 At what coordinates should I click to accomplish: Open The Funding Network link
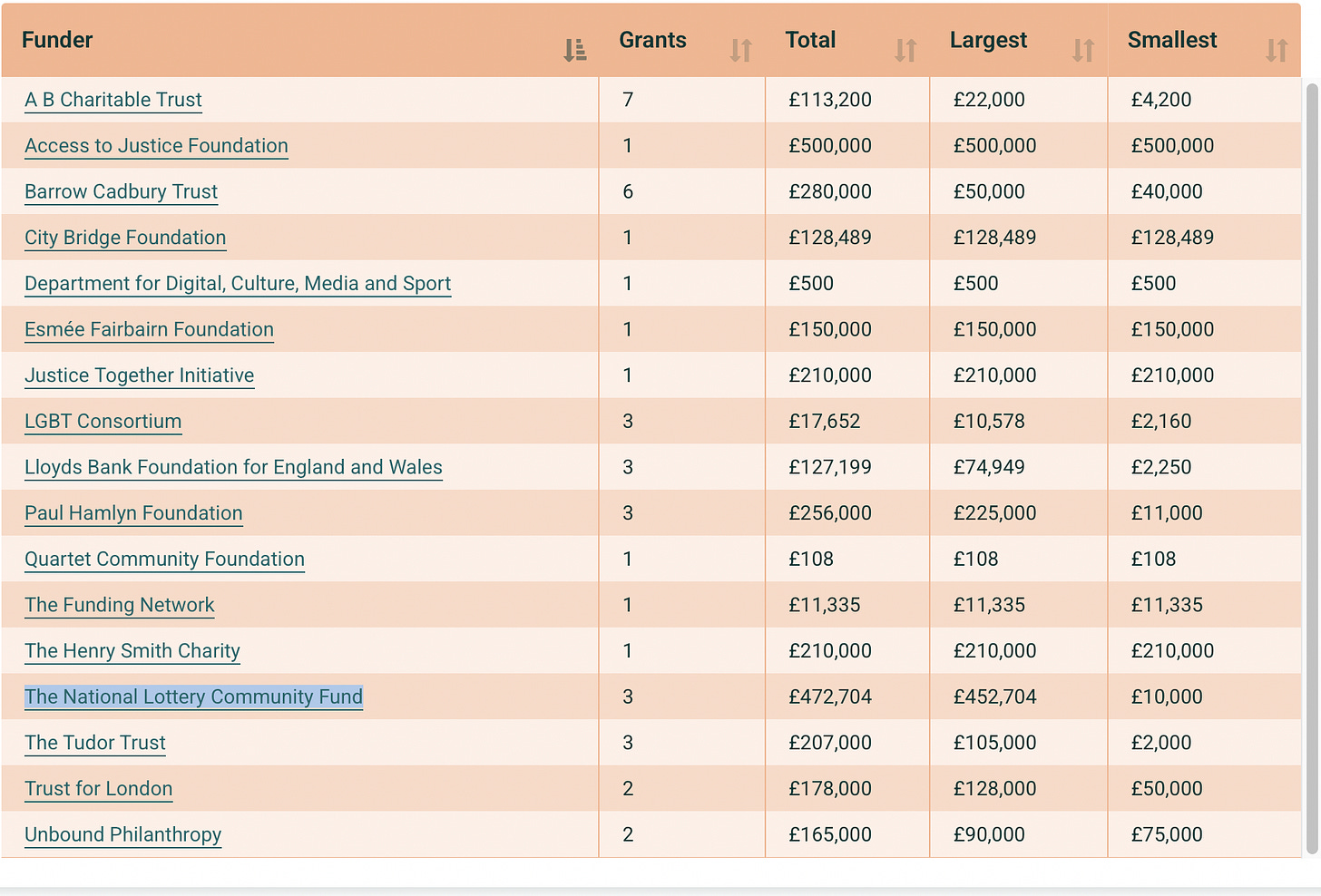(119, 605)
